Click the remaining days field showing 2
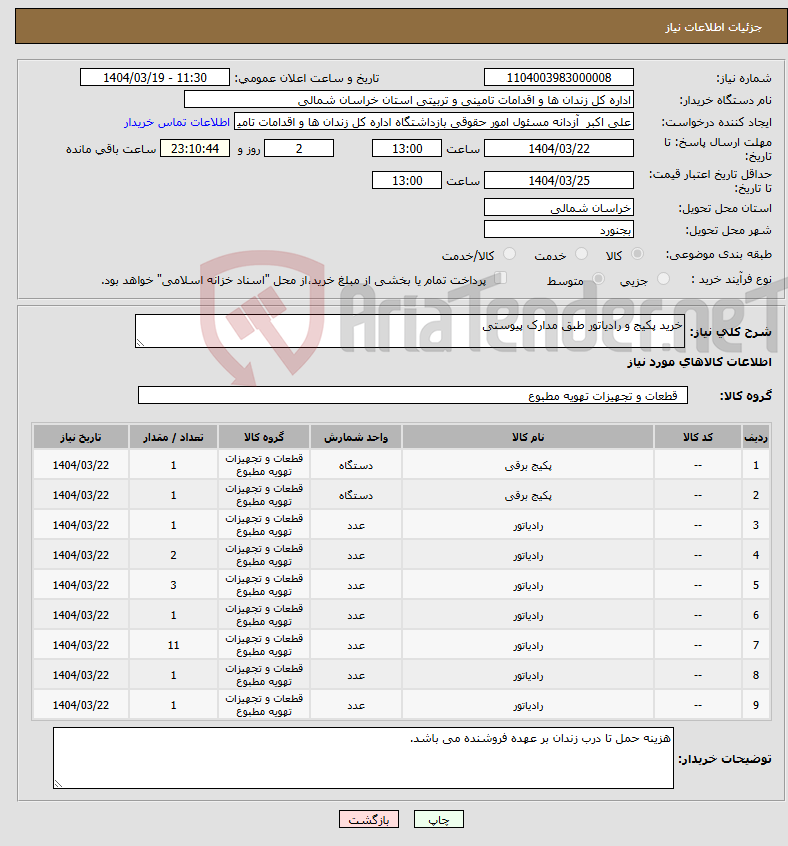The width and height of the screenshot is (788, 846). click(x=299, y=149)
